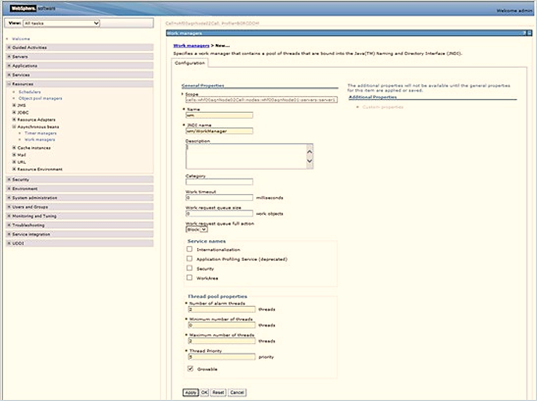Expand the Troubleshooting section icon
Screen dimensions: 537x401
[x=9, y=225]
